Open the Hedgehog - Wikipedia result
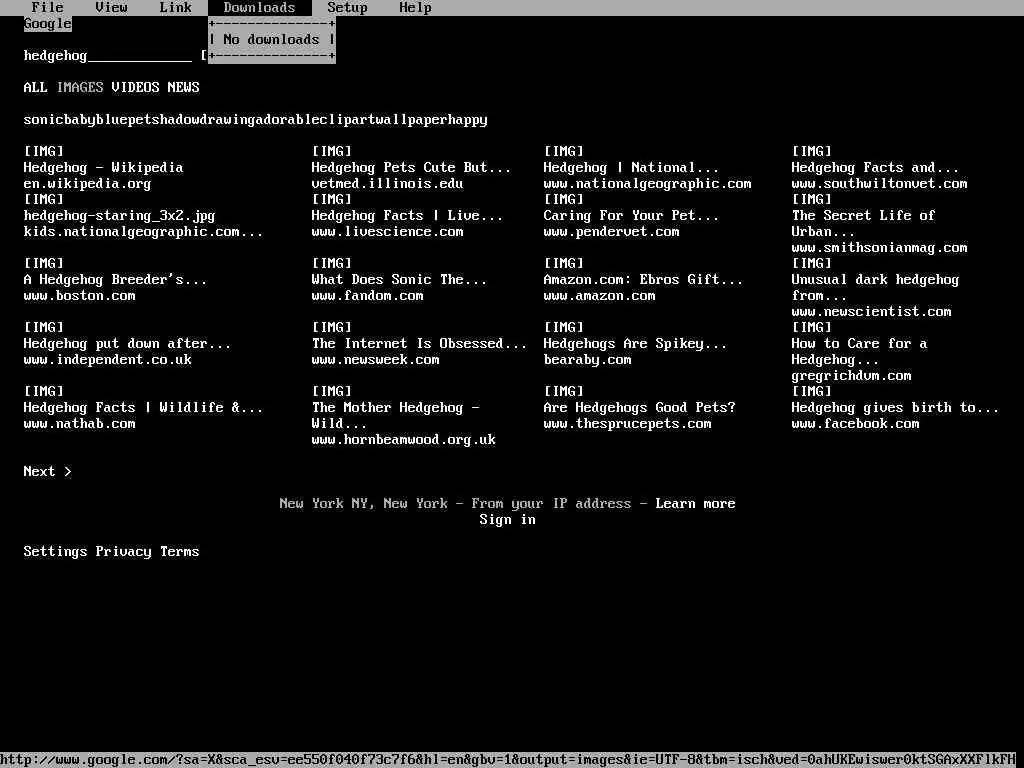 (x=103, y=168)
